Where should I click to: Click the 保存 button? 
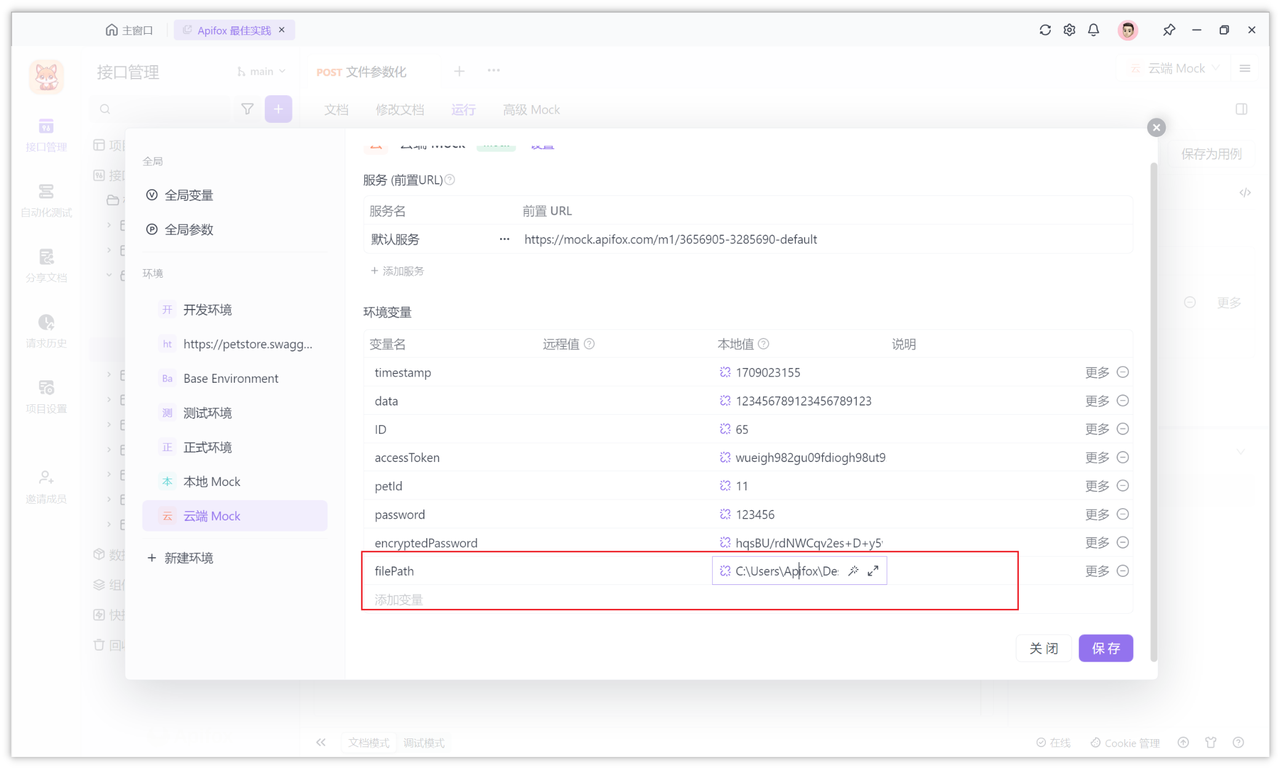1106,648
